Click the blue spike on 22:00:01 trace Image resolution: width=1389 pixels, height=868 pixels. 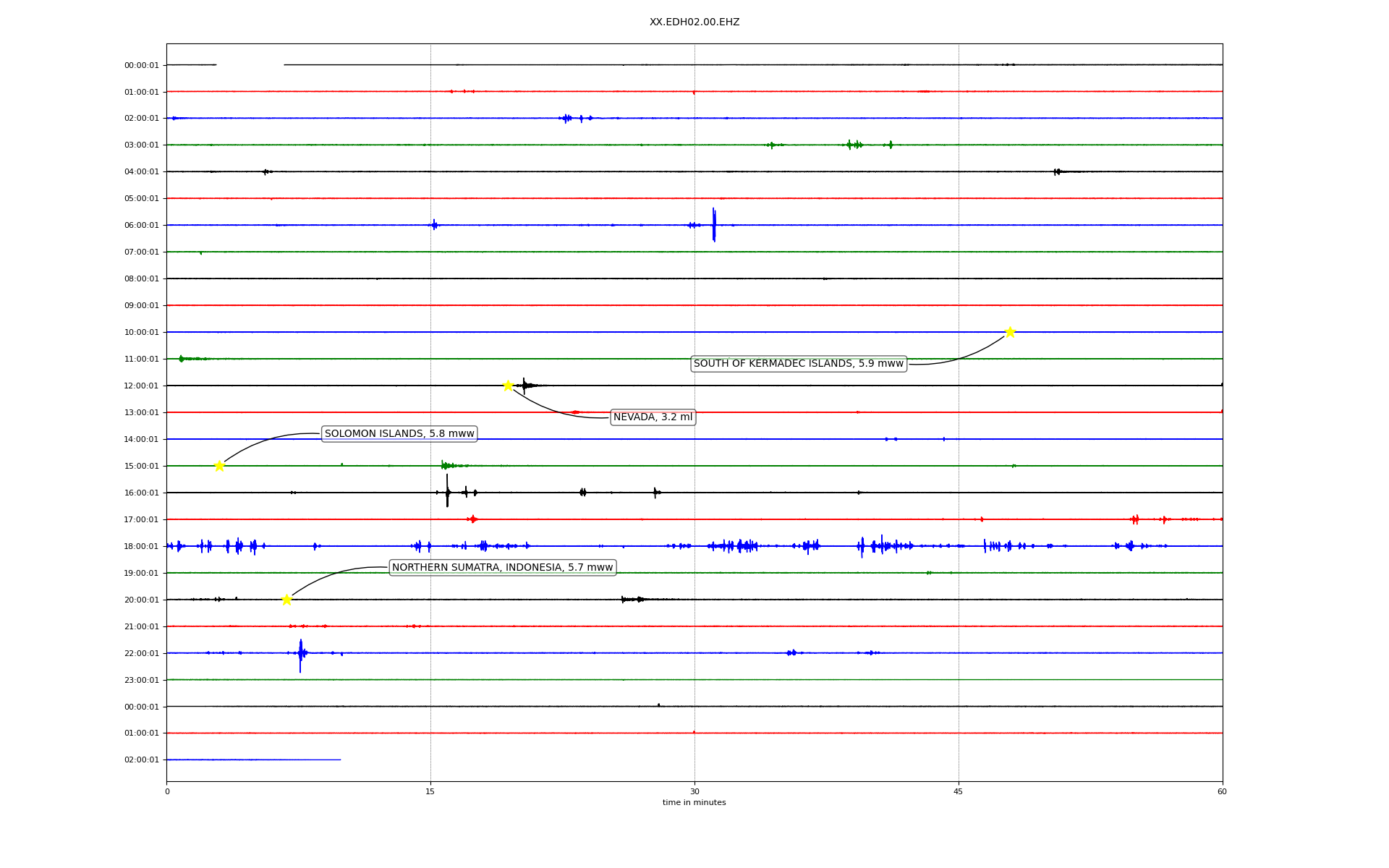300,654
